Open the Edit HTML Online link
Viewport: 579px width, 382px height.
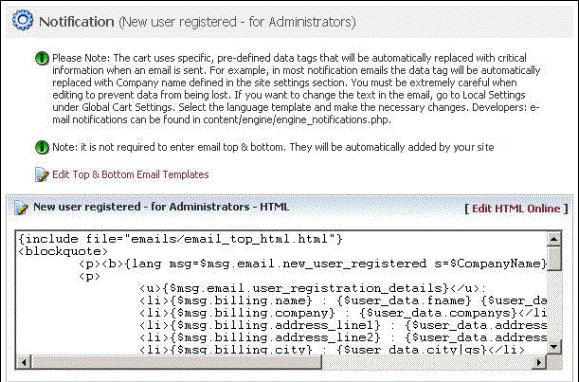[x=516, y=209]
